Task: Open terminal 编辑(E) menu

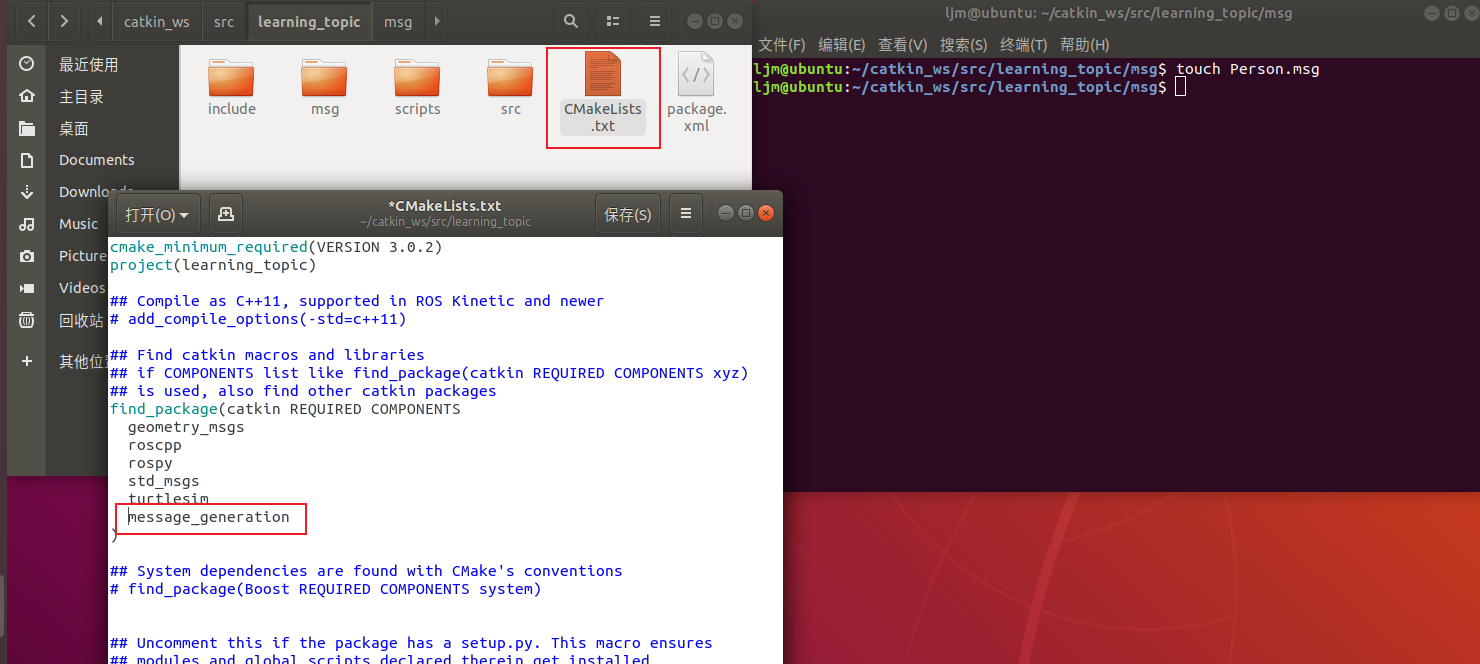Action: [x=842, y=45]
